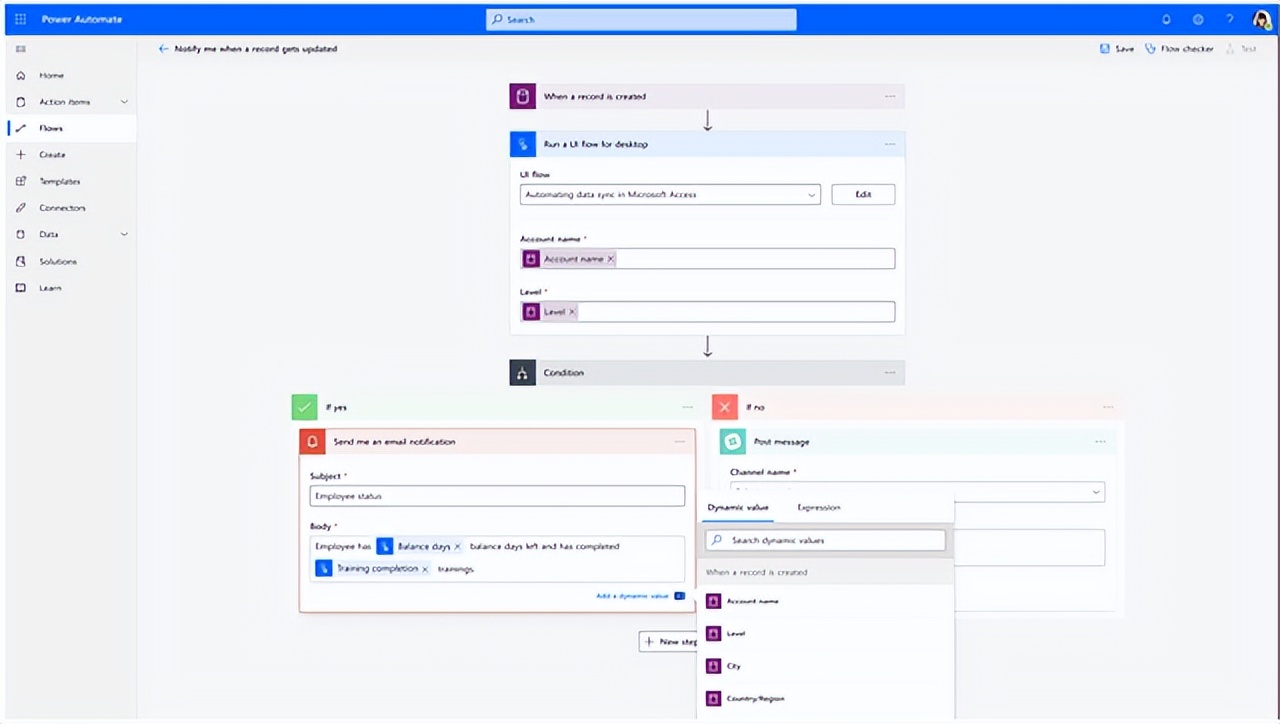
Task: Click the notifications bell icon in header
Action: [x=1166, y=19]
